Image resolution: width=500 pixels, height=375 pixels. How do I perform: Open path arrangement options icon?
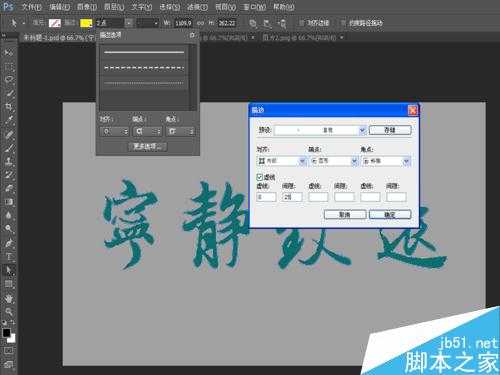click(282, 23)
